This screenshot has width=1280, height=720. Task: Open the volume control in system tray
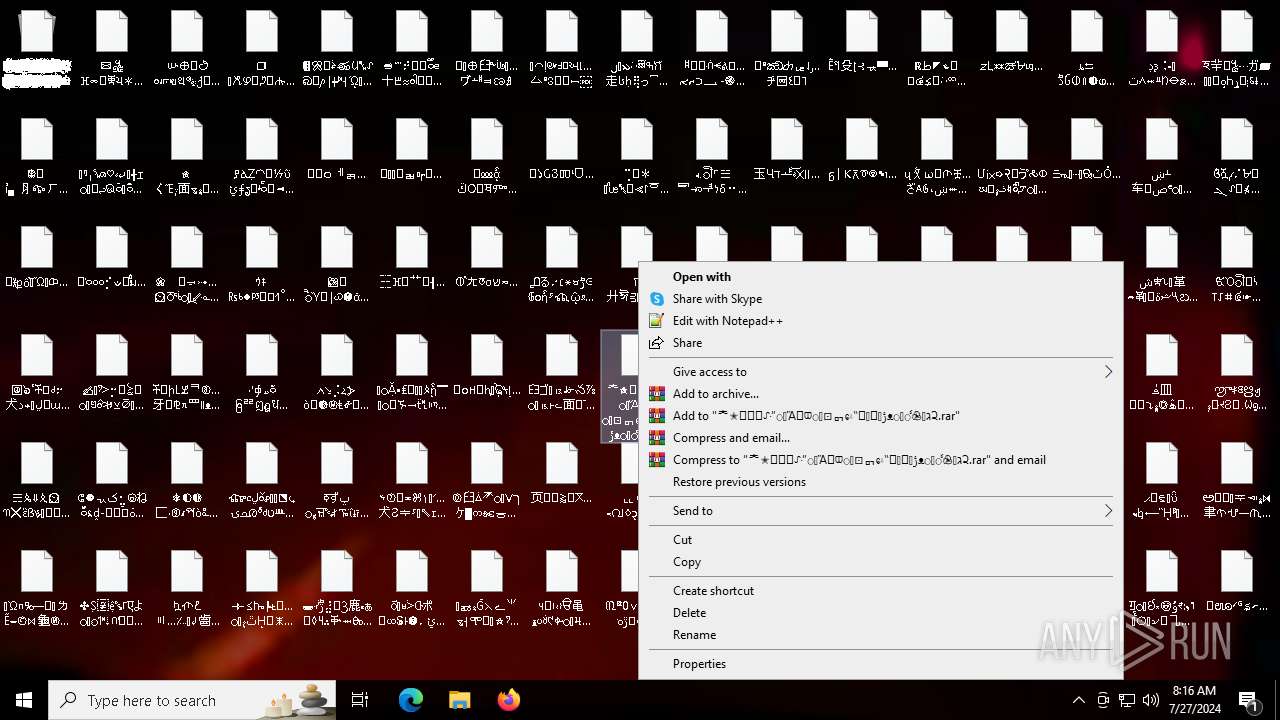(1151, 700)
